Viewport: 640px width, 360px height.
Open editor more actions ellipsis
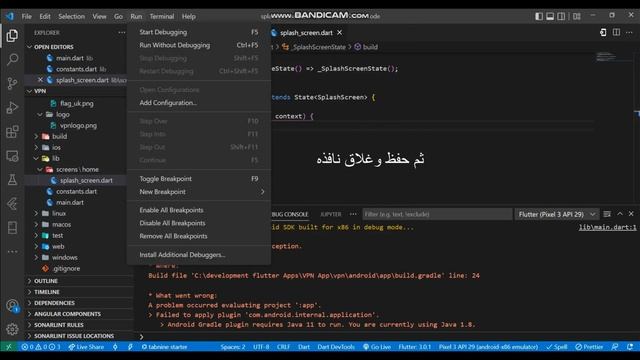(x=629, y=32)
